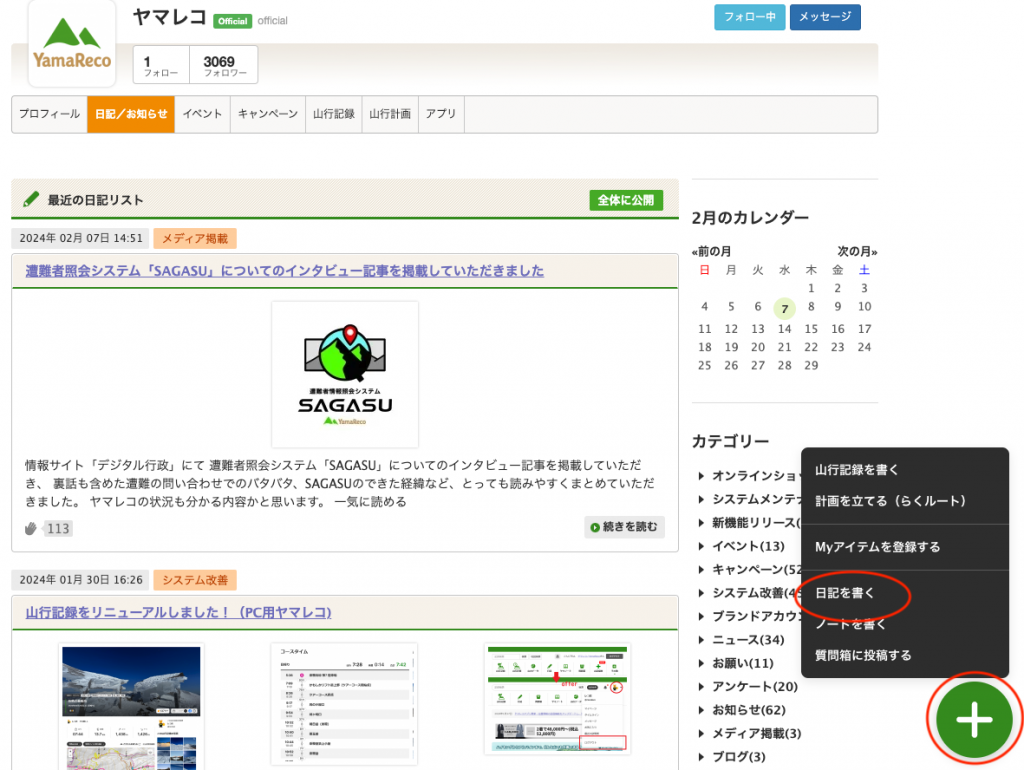Click the システム改善 category tag
Viewport: 1024px width, 770px height.
point(195,580)
